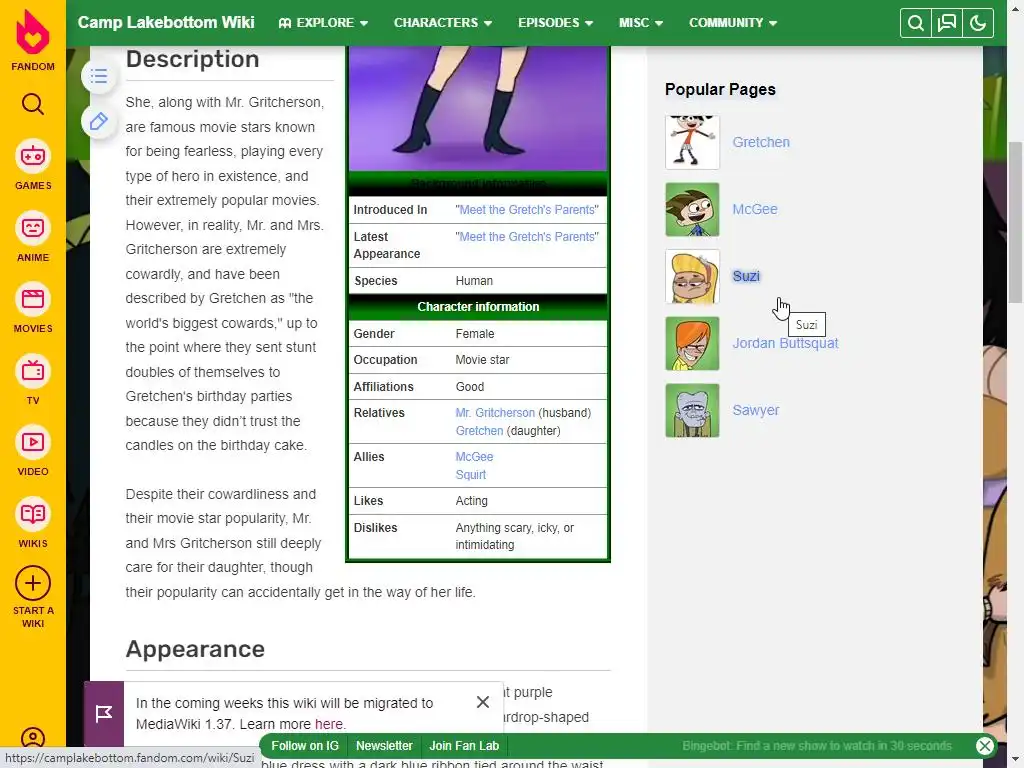The height and width of the screenshot is (768, 1024).
Task: Click Sawyer's thumbnail image
Action: pos(692,411)
